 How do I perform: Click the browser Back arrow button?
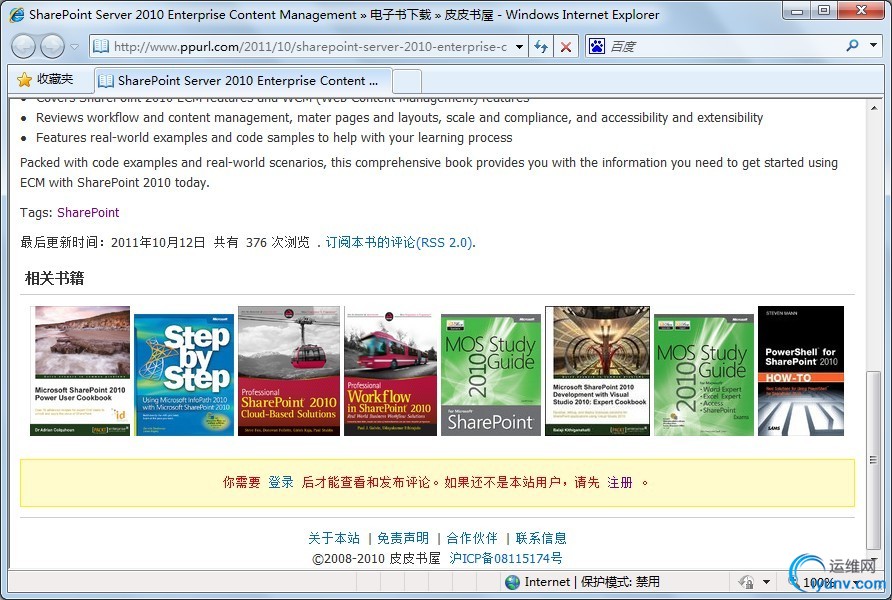pos(24,47)
